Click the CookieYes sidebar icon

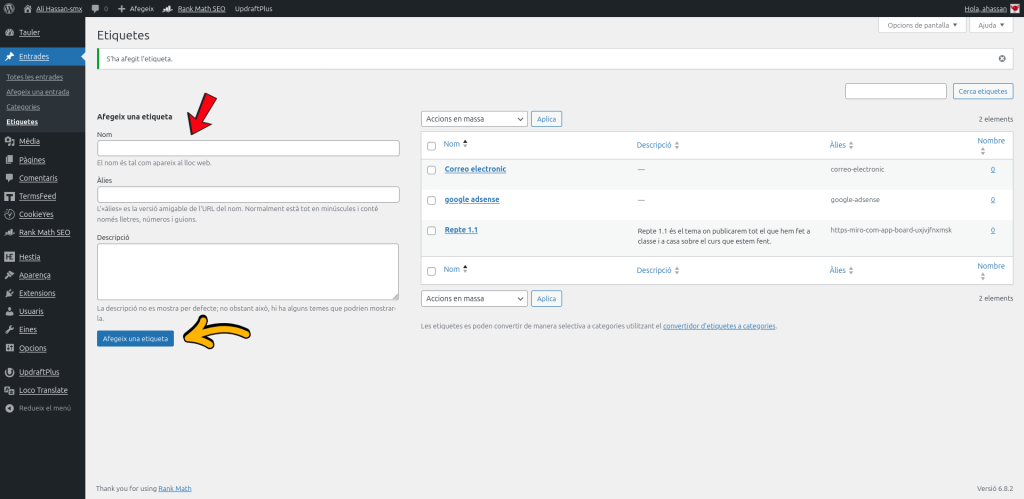(x=9, y=214)
